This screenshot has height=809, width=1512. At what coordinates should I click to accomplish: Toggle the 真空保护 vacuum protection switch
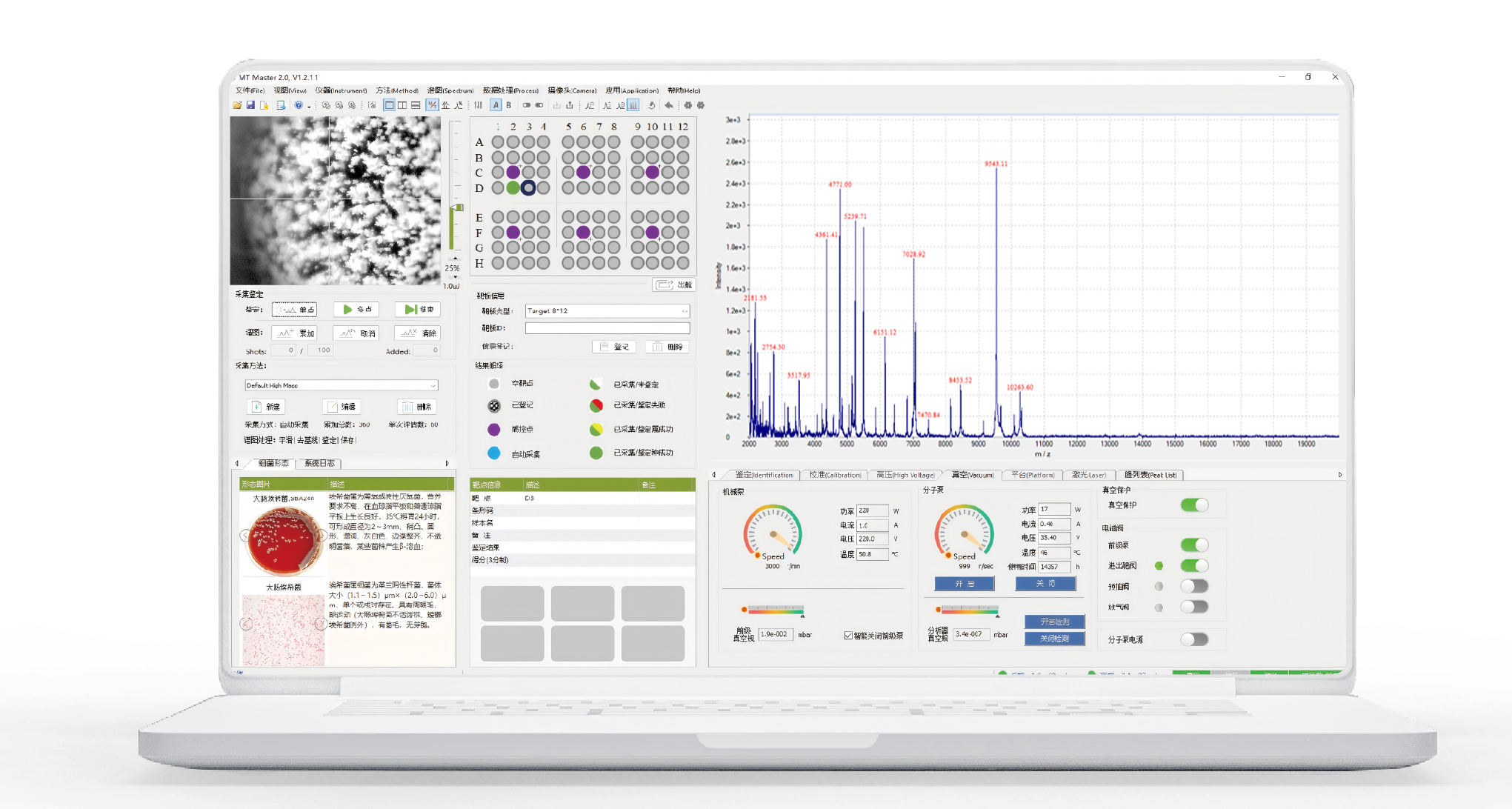[1193, 505]
